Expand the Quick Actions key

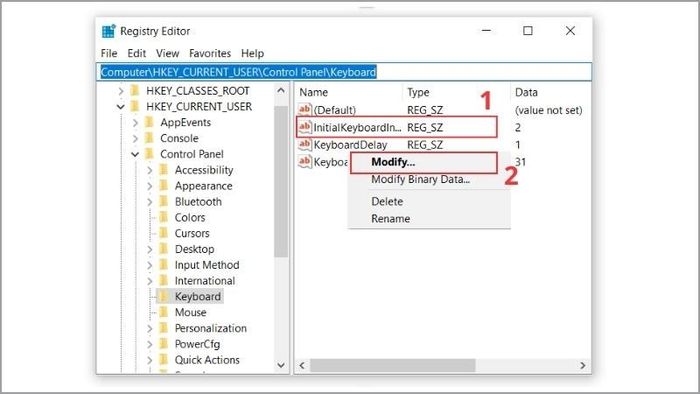(x=150, y=361)
